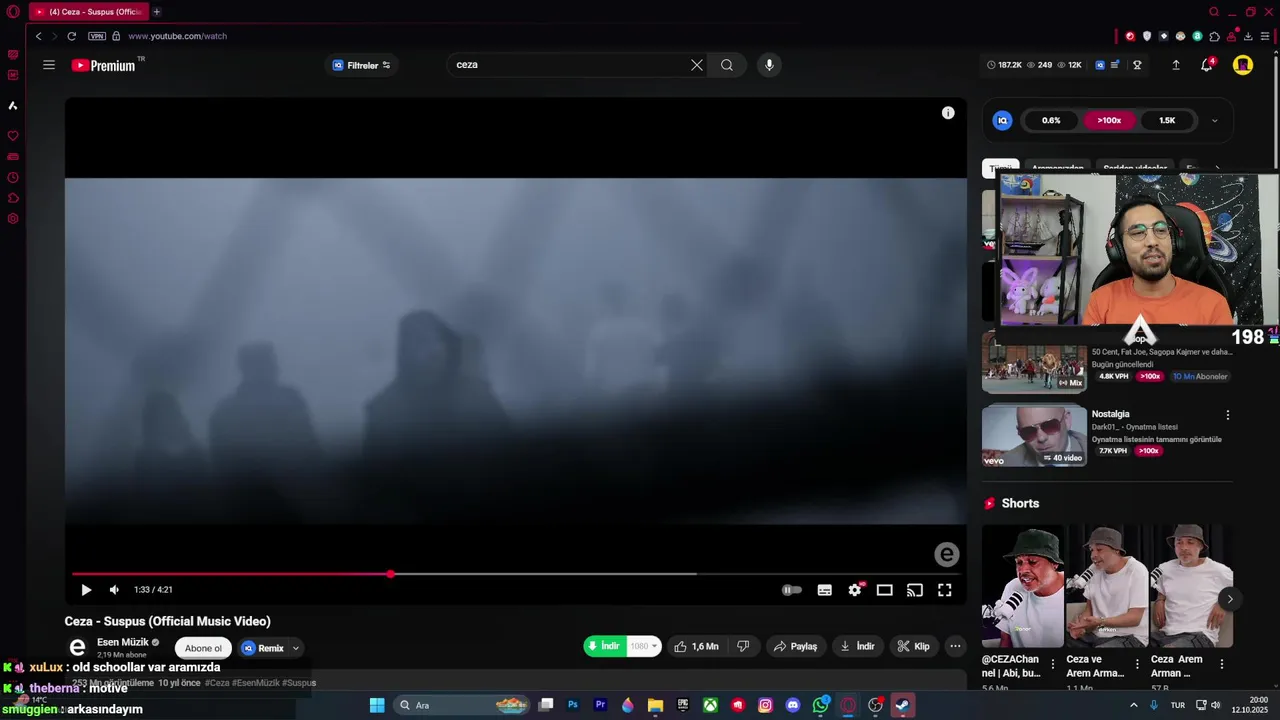This screenshot has height=720, width=1280.
Task: Download with green İndir button
Action: click(x=604, y=646)
